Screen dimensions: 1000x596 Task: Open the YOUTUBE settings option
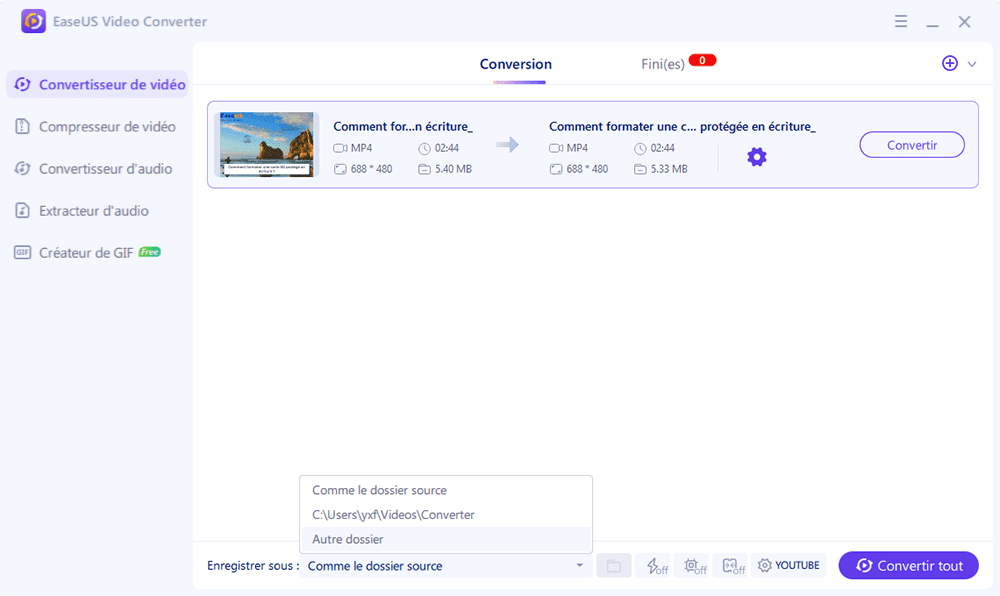789,565
